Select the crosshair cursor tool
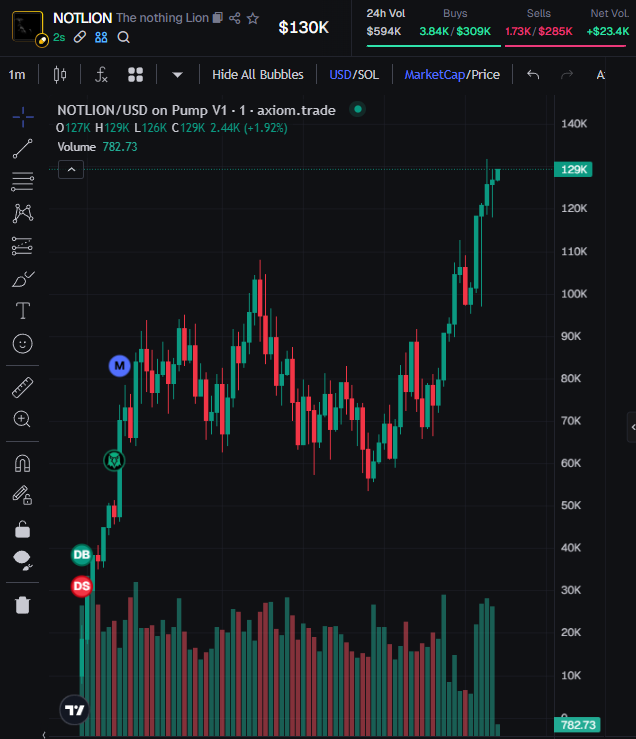The image size is (636, 739). pos(23,117)
